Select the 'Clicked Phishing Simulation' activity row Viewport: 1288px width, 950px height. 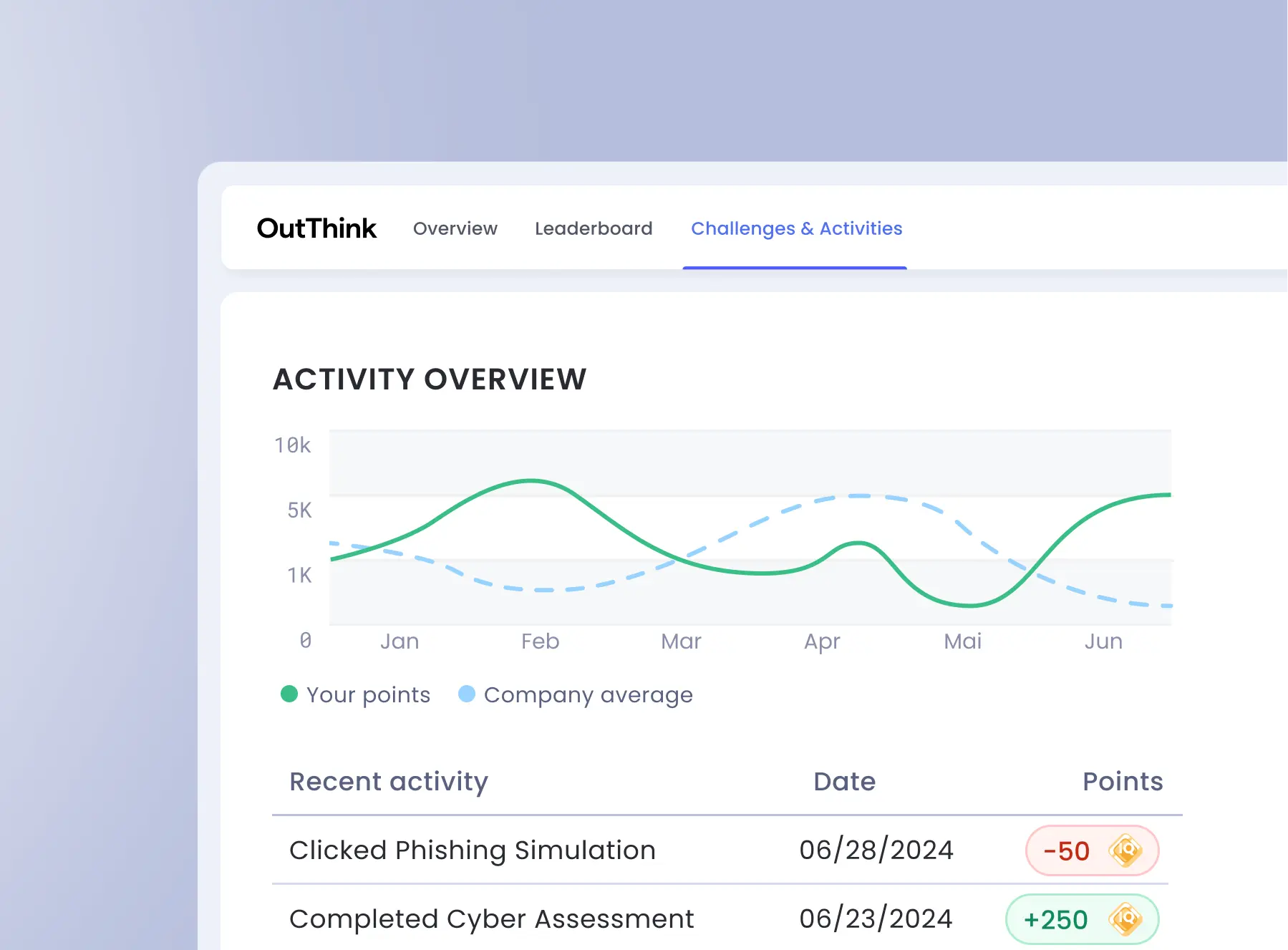coord(472,850)
